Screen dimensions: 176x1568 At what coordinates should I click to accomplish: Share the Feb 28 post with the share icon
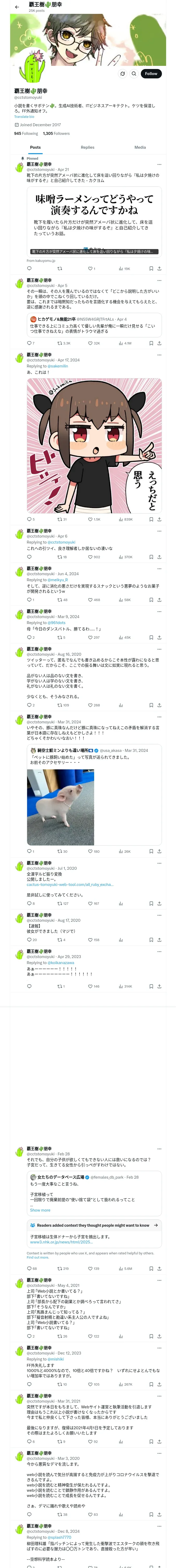click(159, 1269)
